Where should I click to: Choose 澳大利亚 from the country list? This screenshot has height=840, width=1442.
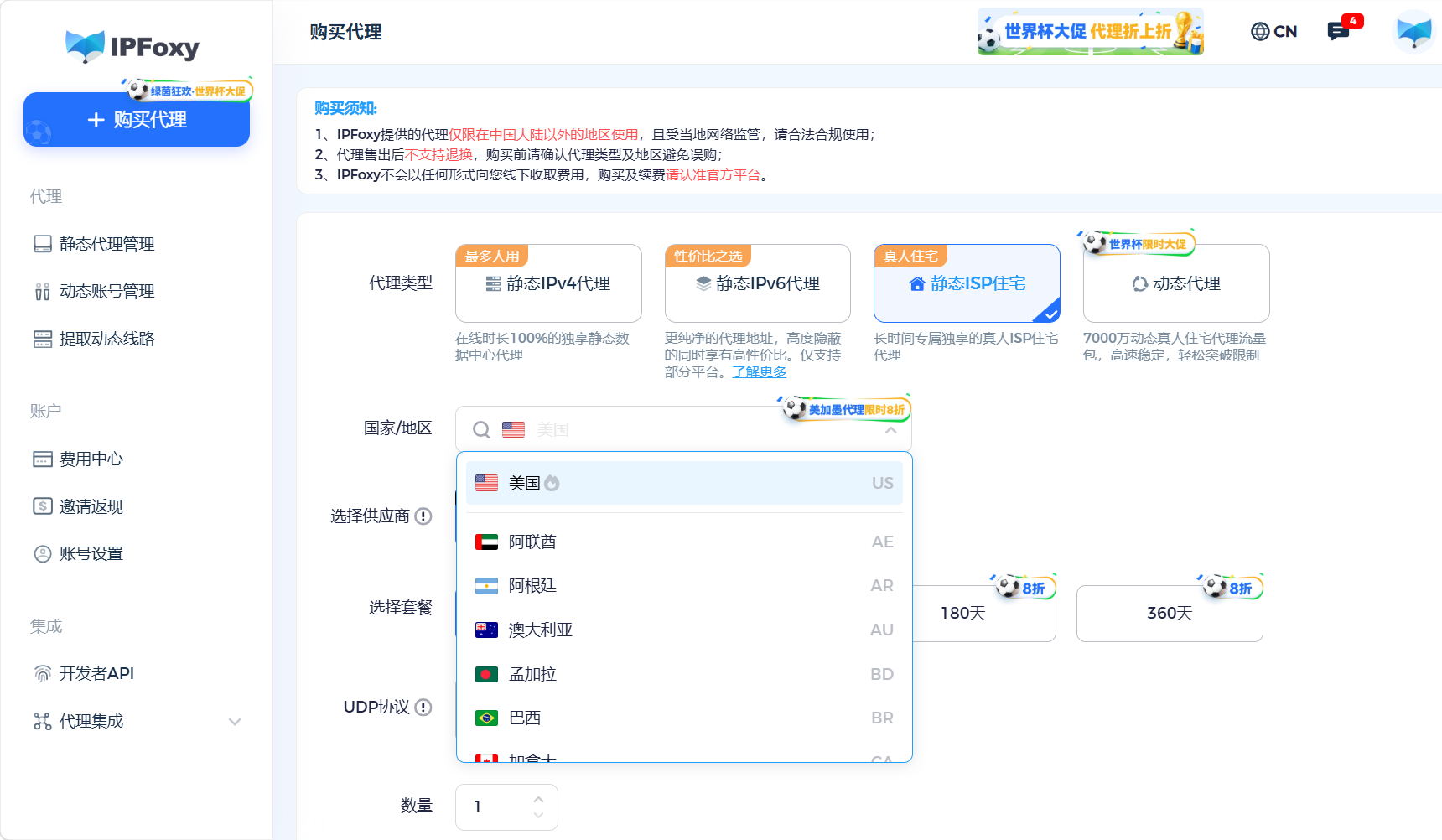pyautogui.click(x=684, y=630)
